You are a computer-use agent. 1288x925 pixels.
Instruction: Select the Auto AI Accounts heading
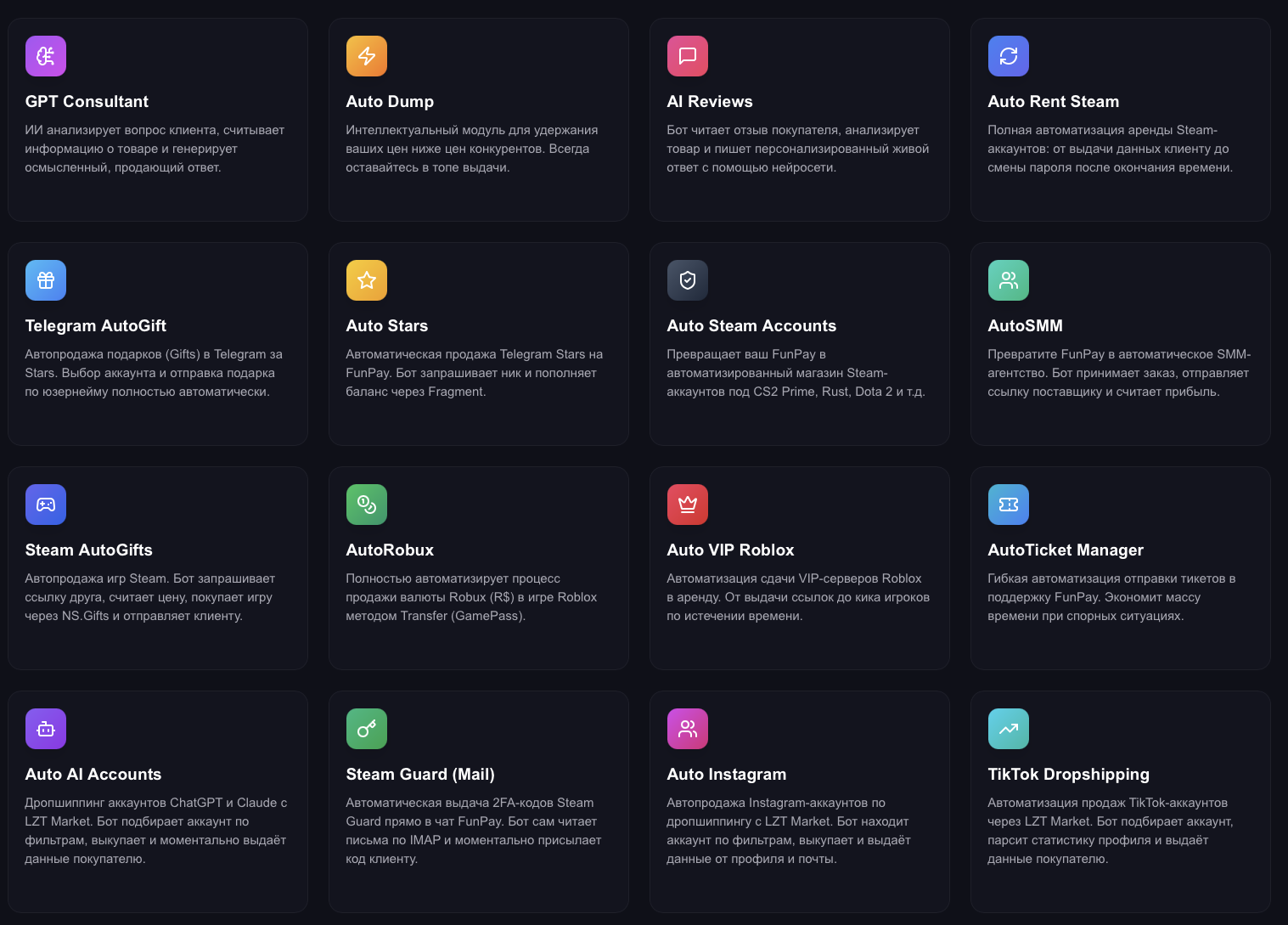pyautogui.click(x=93, y=775)
